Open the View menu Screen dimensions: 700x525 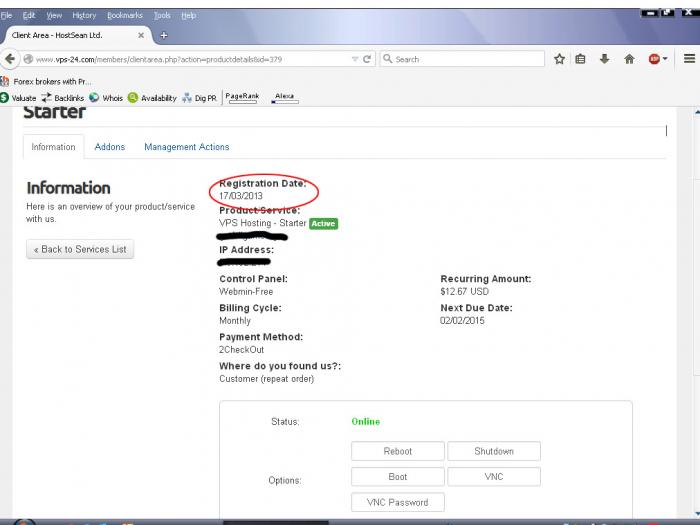54,15
